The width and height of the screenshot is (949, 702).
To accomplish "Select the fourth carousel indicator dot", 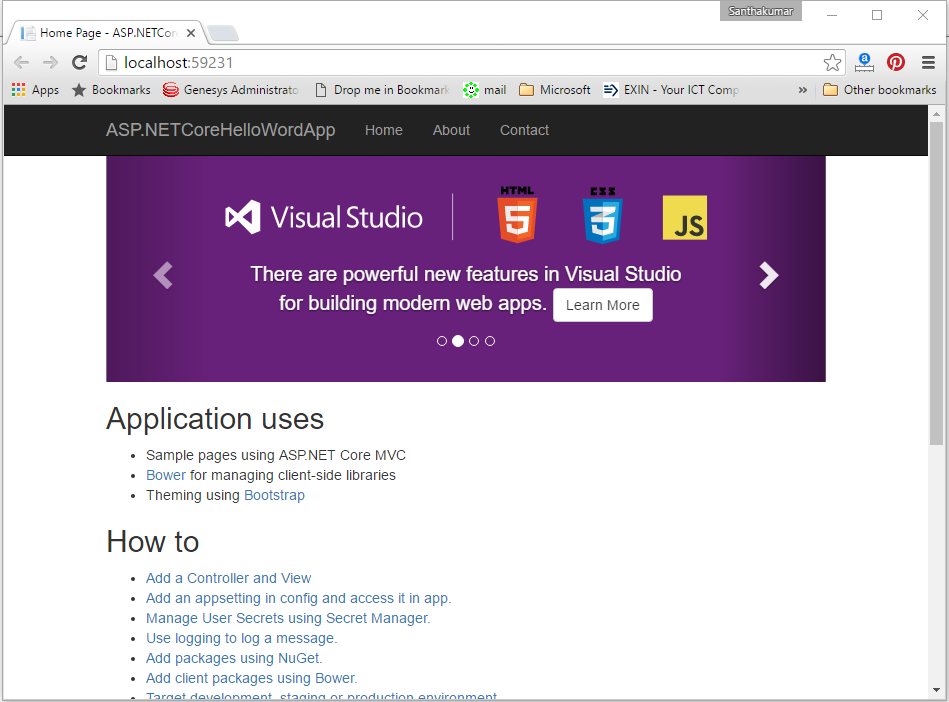I will (x=490, y=341).
